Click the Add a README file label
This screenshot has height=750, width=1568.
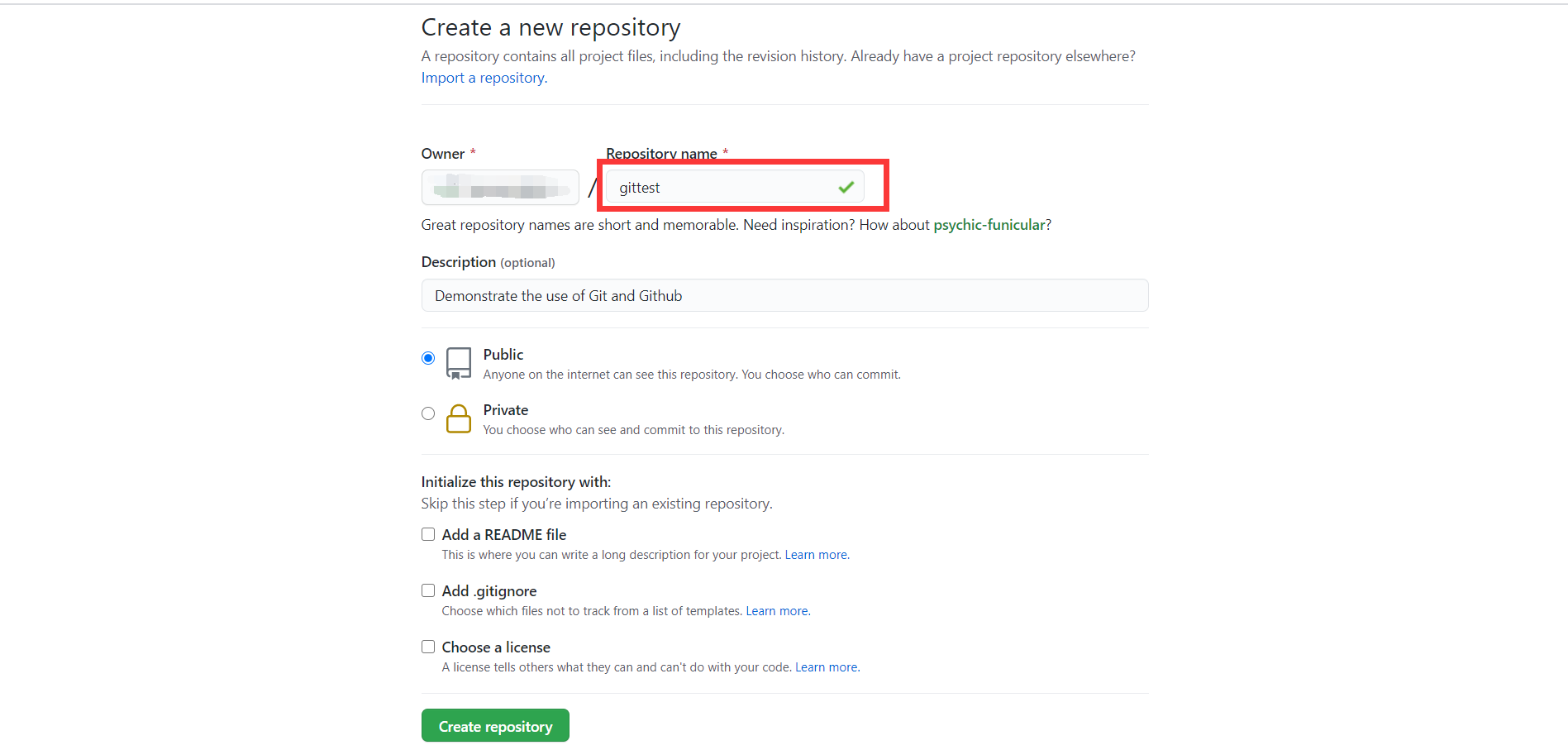pyautogui.click(x=504, y=535)
